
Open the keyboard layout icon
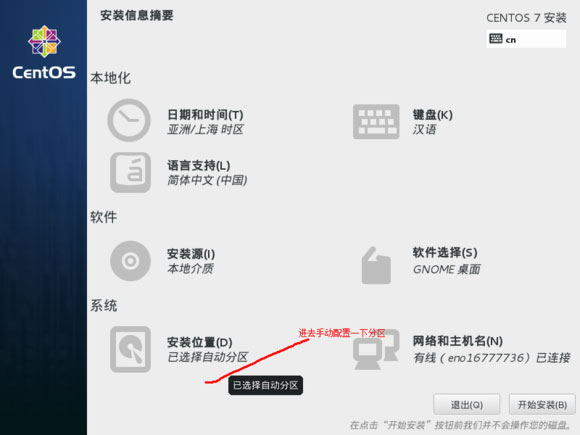[376, 122]
